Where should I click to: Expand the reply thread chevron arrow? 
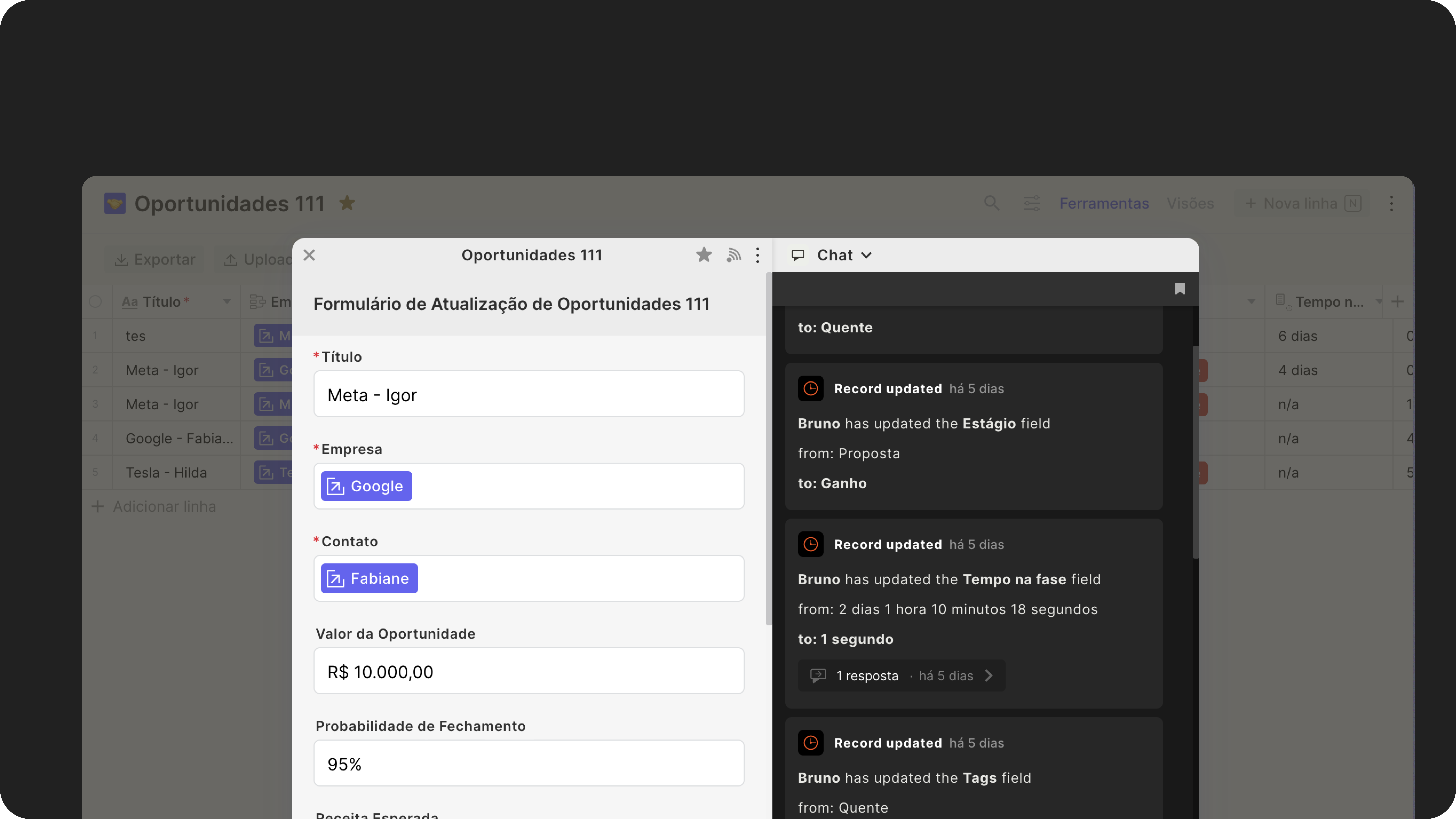tap(988, 675)
